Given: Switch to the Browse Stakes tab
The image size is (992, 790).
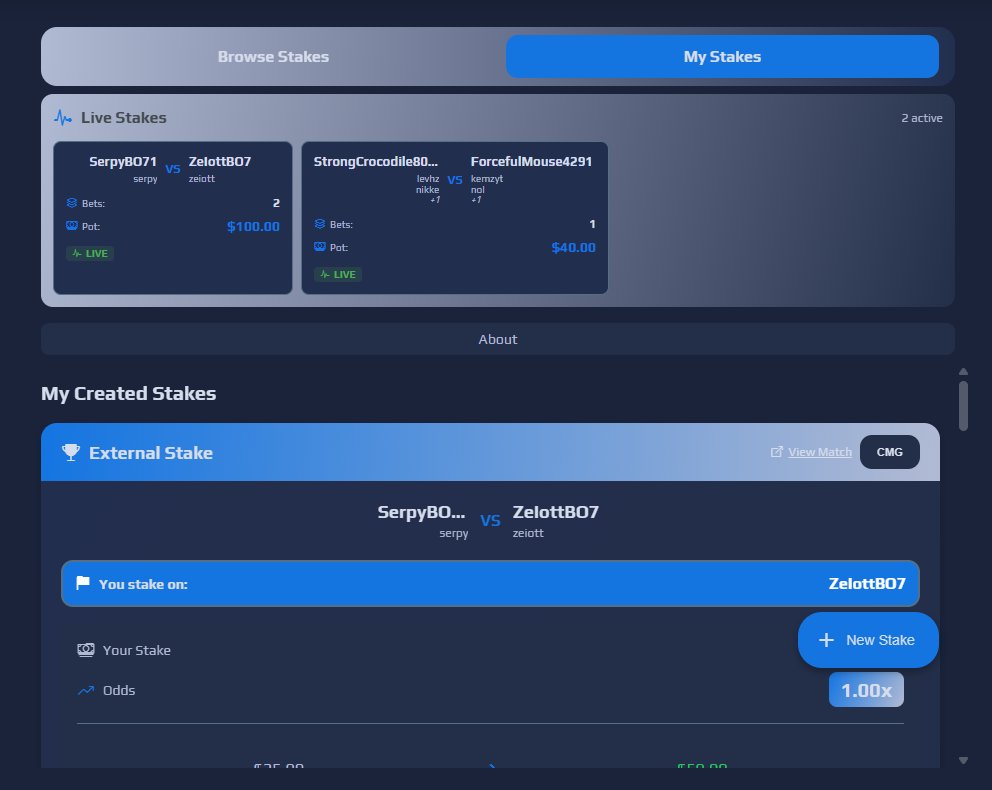Looking at the screenshot, I should (x=273, y=57).
